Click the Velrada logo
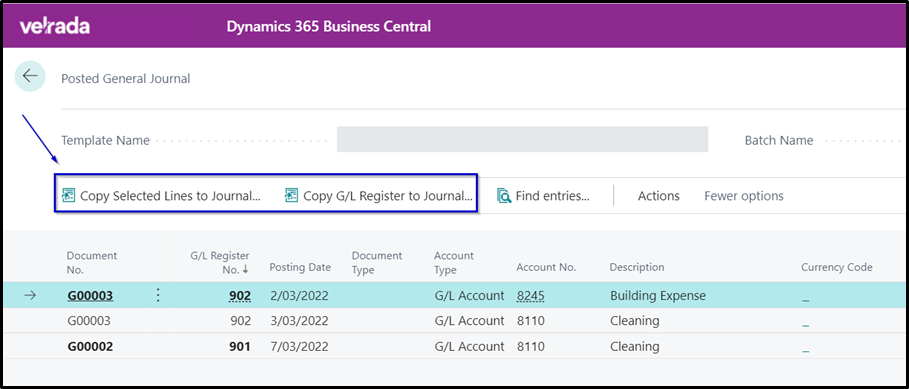The image size is (909, 389). (54, 27)
